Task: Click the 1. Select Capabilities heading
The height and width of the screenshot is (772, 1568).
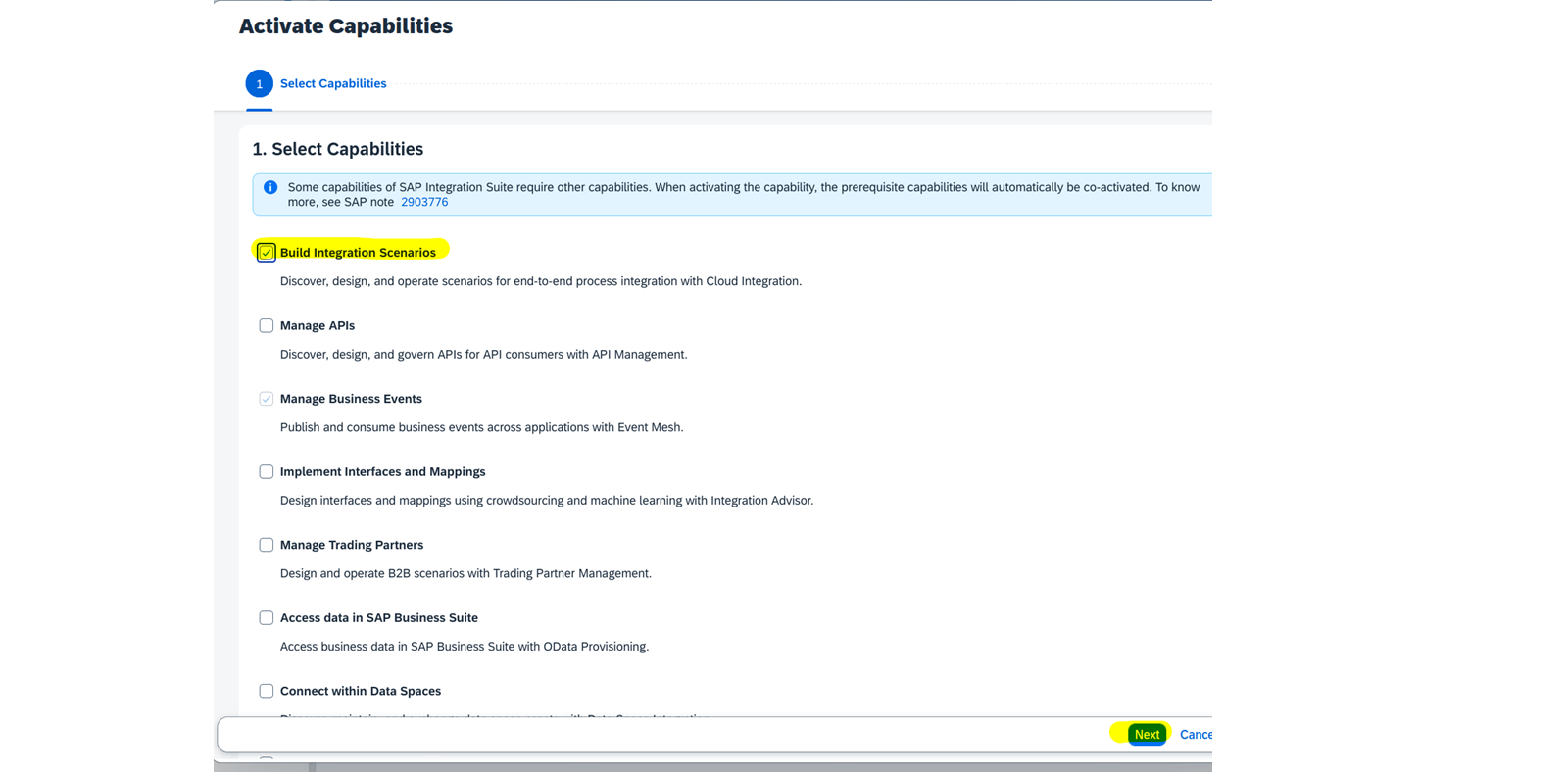Action: pos(338,149)
